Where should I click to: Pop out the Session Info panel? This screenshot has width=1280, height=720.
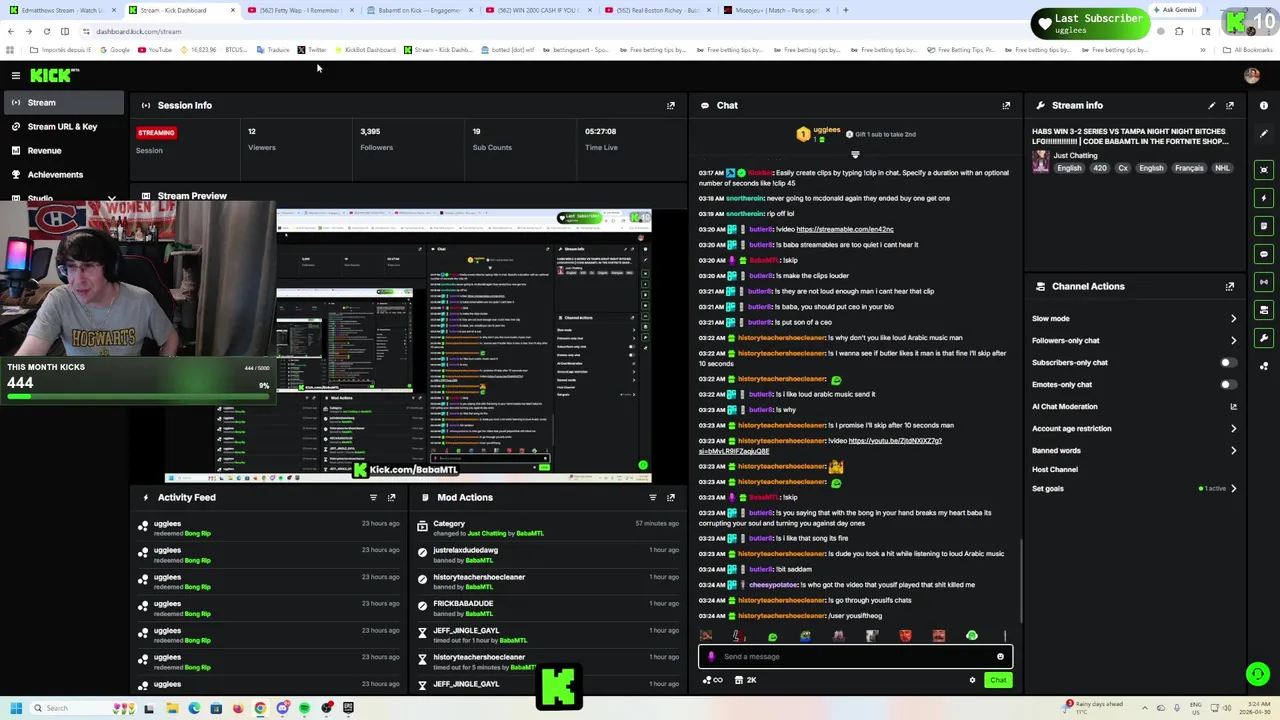[671, 105]
